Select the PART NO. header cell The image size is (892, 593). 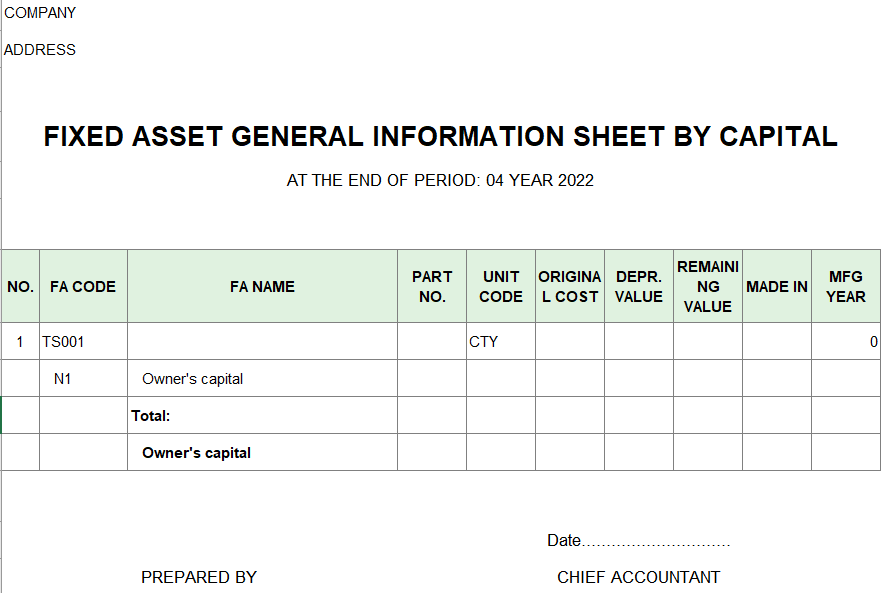432,287
